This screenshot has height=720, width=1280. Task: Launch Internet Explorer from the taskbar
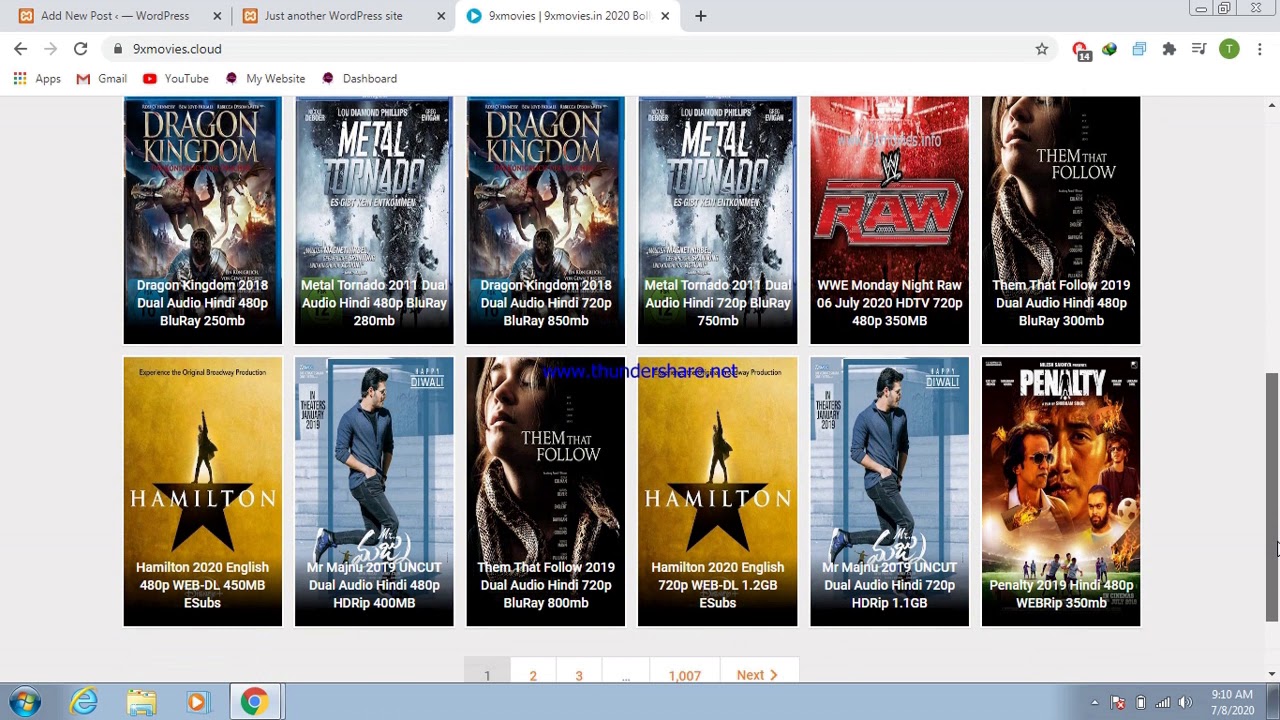(84, 702)
